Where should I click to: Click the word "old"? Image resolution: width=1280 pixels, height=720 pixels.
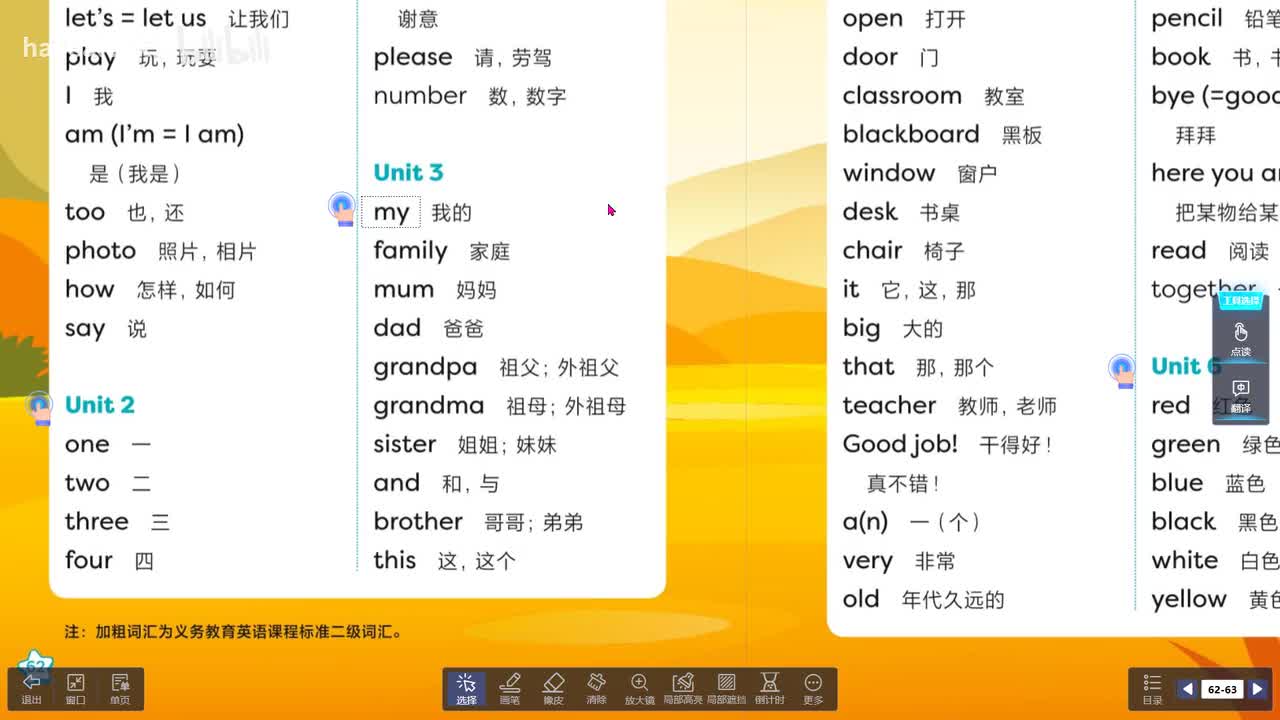(861, 599)
